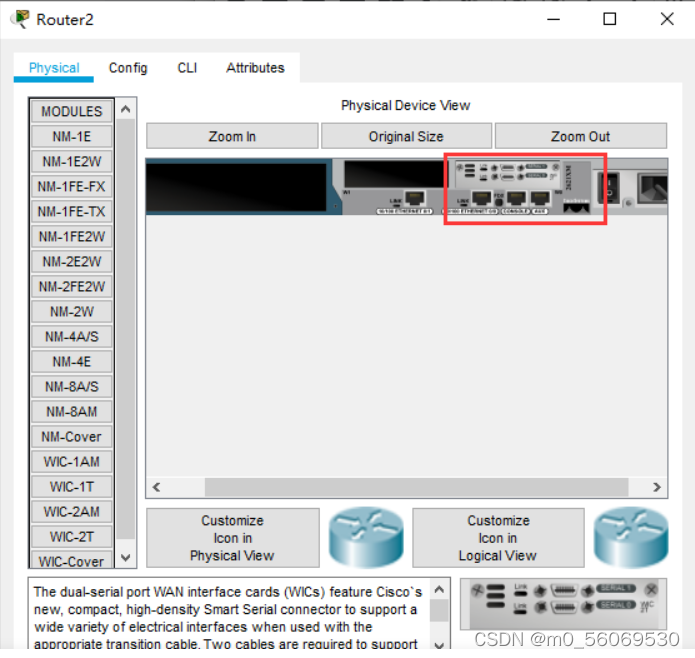
Task: Click description box scroll down arrow
Action: [439, 645]
